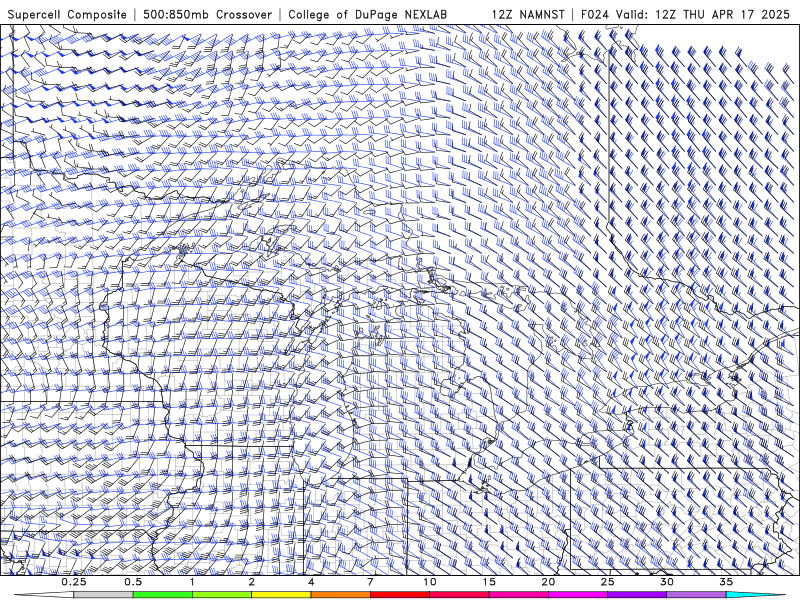800x600 pixels.
Task: Click the legend value 30
Action: [x=666, y=582]
